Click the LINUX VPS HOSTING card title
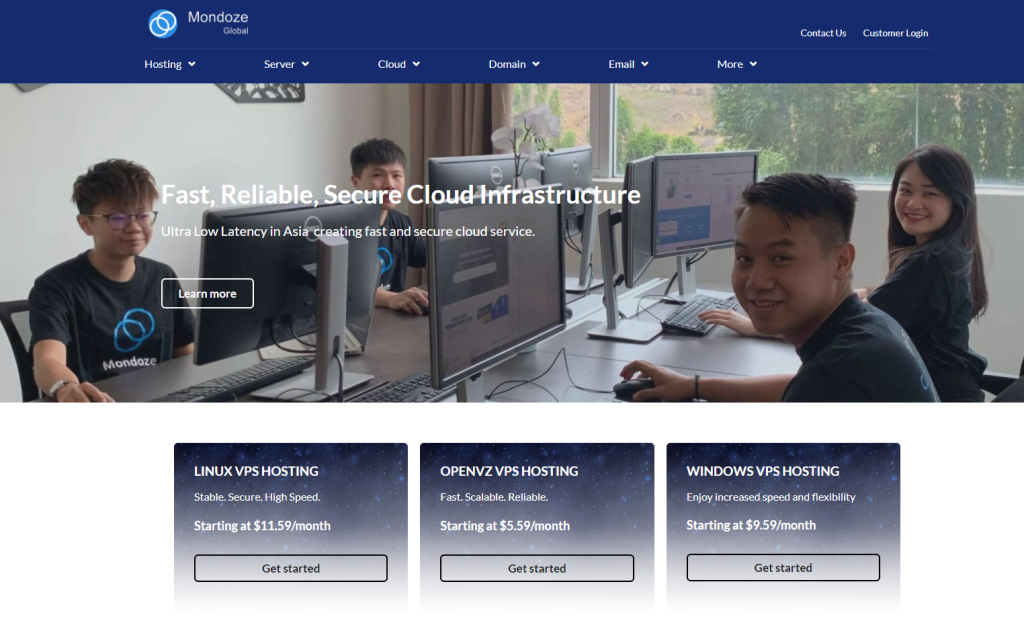Image resolution: width=1024 pixels, height=625 pixels. coord(256,471)
